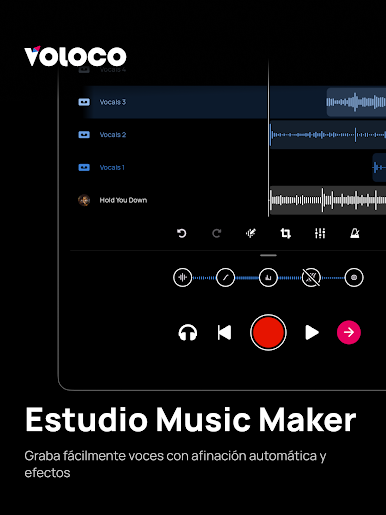The width and height of the screenshot is (386, 515).
Task: Tap the greyed redo arrow icon
Action: (217, 233)
